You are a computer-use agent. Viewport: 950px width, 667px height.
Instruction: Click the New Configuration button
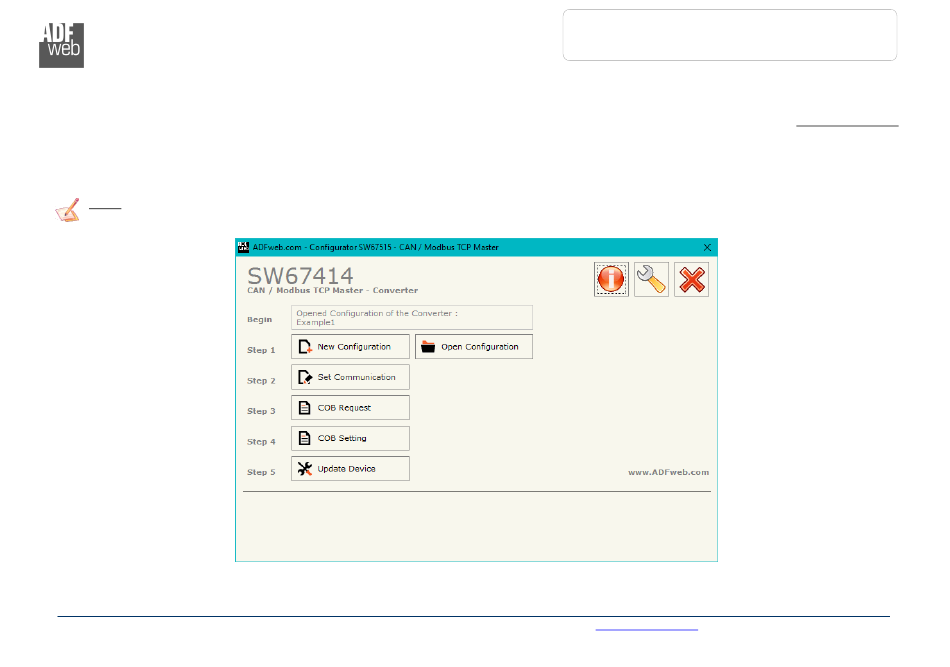(350, 347)
